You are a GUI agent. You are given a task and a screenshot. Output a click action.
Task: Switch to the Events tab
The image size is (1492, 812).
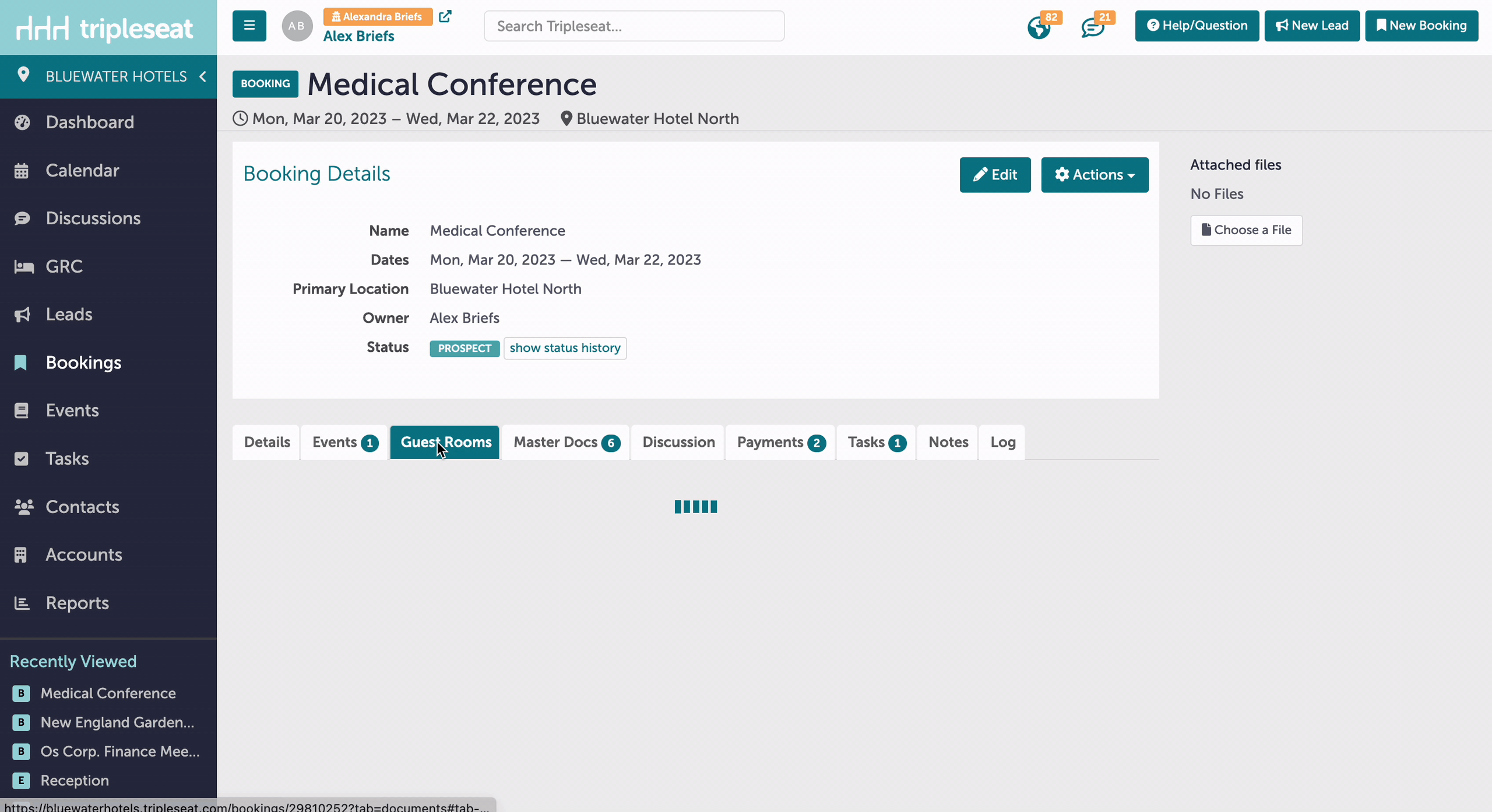click(344, 442)
